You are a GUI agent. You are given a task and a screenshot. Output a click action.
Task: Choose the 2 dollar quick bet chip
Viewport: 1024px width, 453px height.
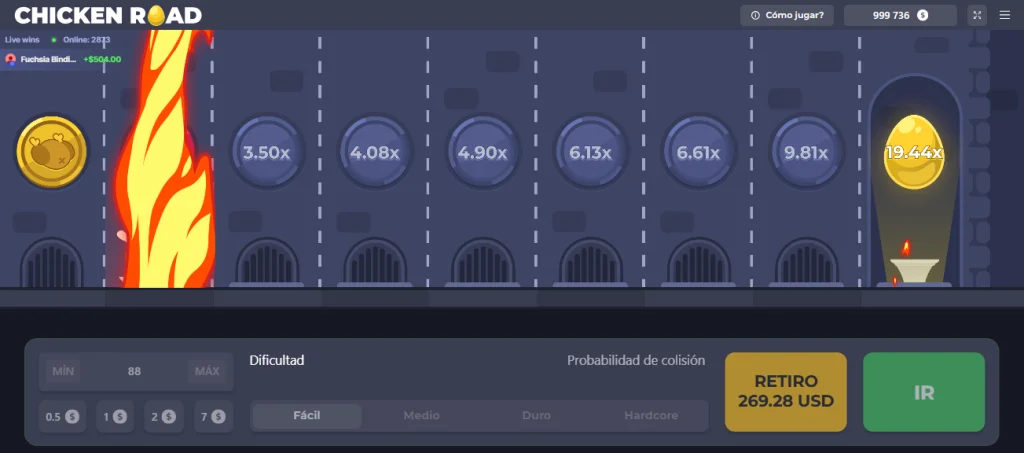pyautogui.click(x=163, y=416)
